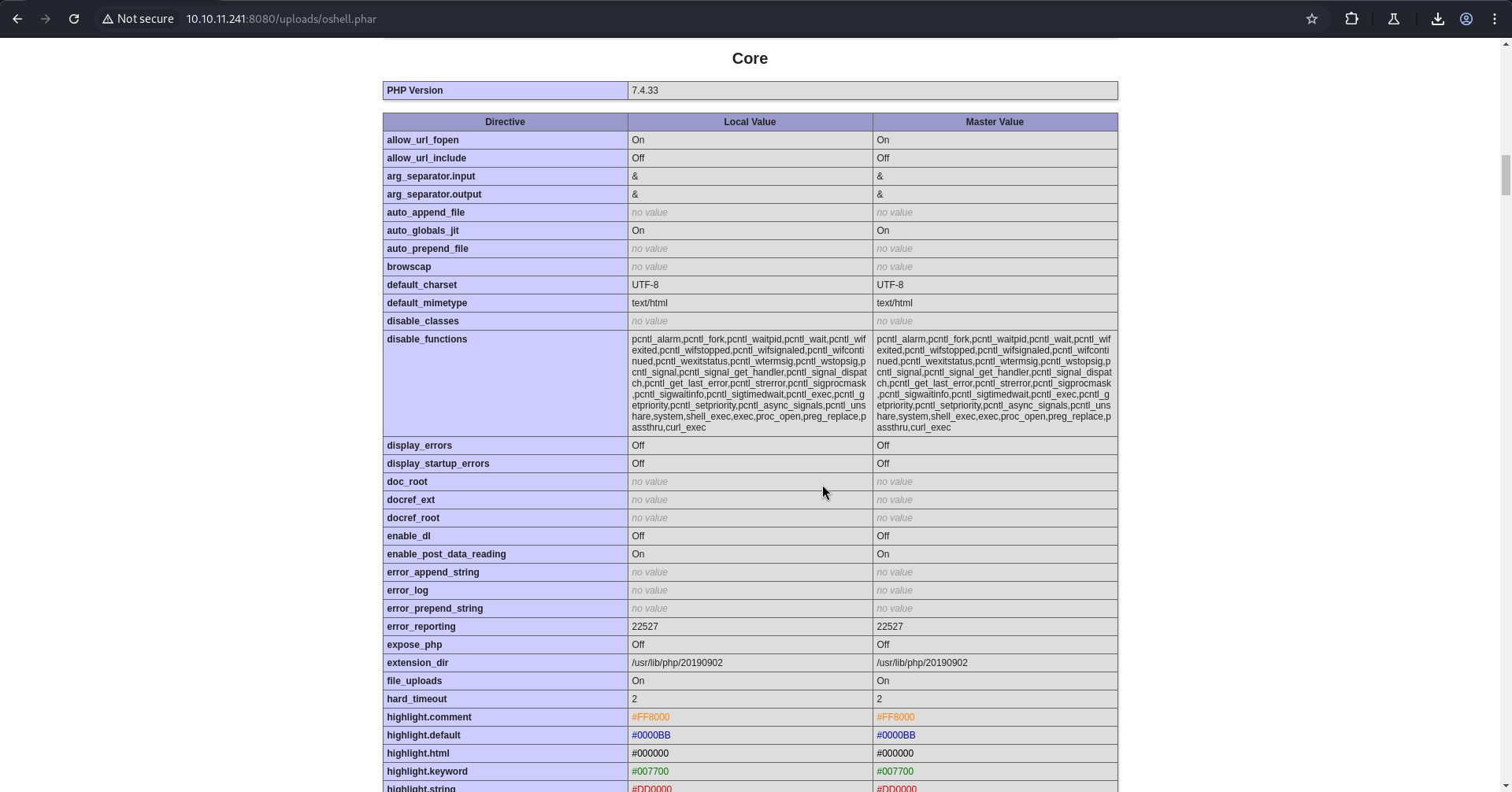The height and width of the screenshot is (792, 1512).
Task: Click the browser back arrow
Action: tap(17, 19)
